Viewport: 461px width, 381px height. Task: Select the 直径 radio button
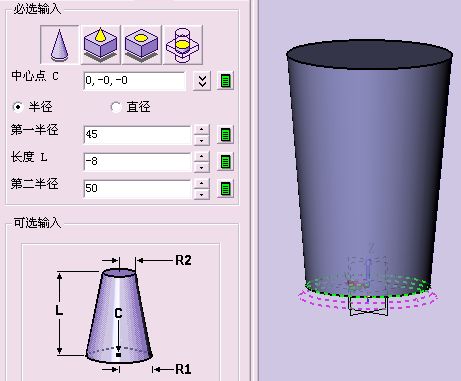tap(116, 107)
